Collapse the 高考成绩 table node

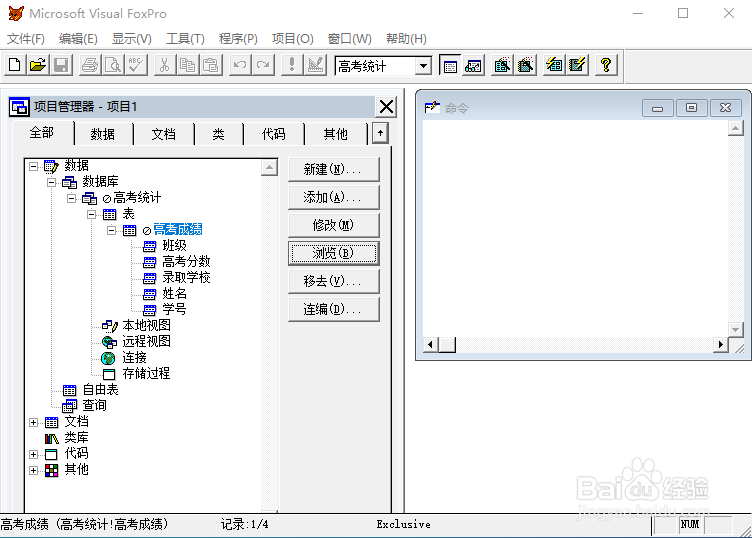(111, 230)
